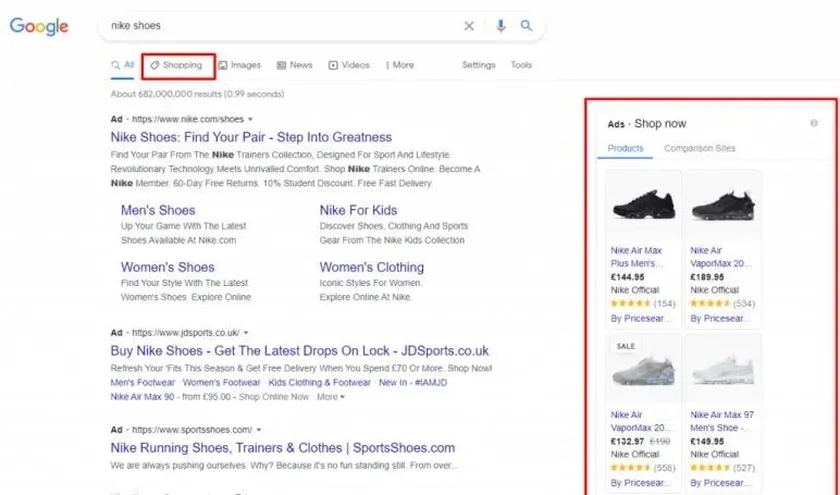Expand More sitelinks in JD Sports ad

[331, 397]
